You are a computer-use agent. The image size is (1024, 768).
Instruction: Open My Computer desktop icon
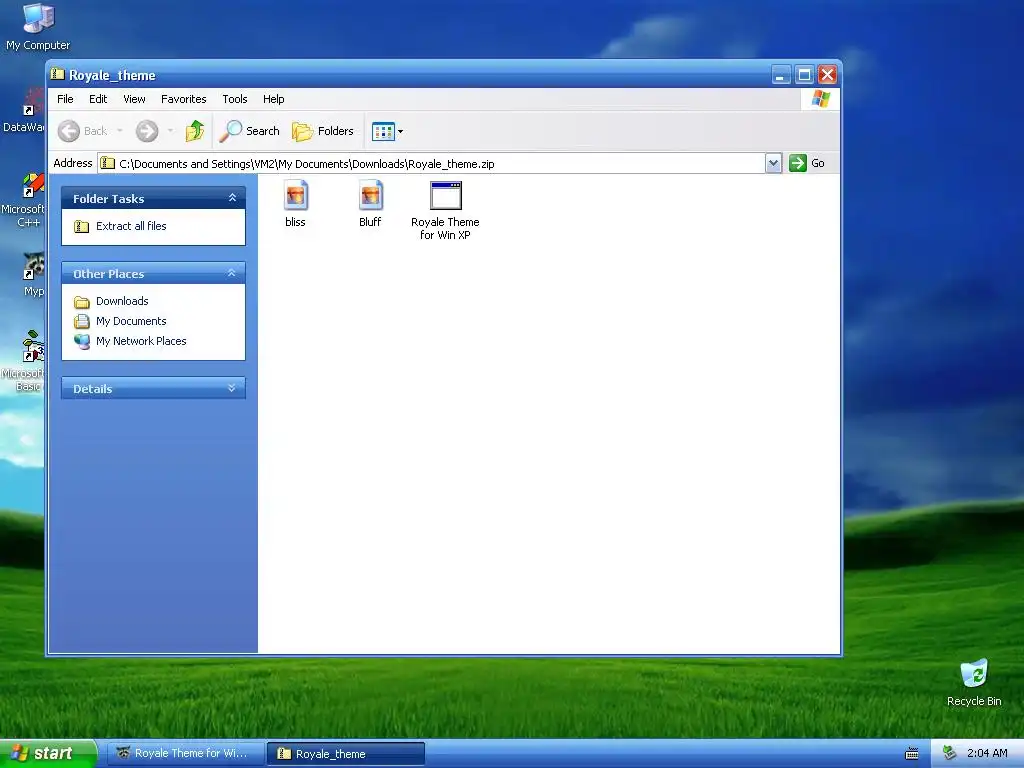pos(38,27)
